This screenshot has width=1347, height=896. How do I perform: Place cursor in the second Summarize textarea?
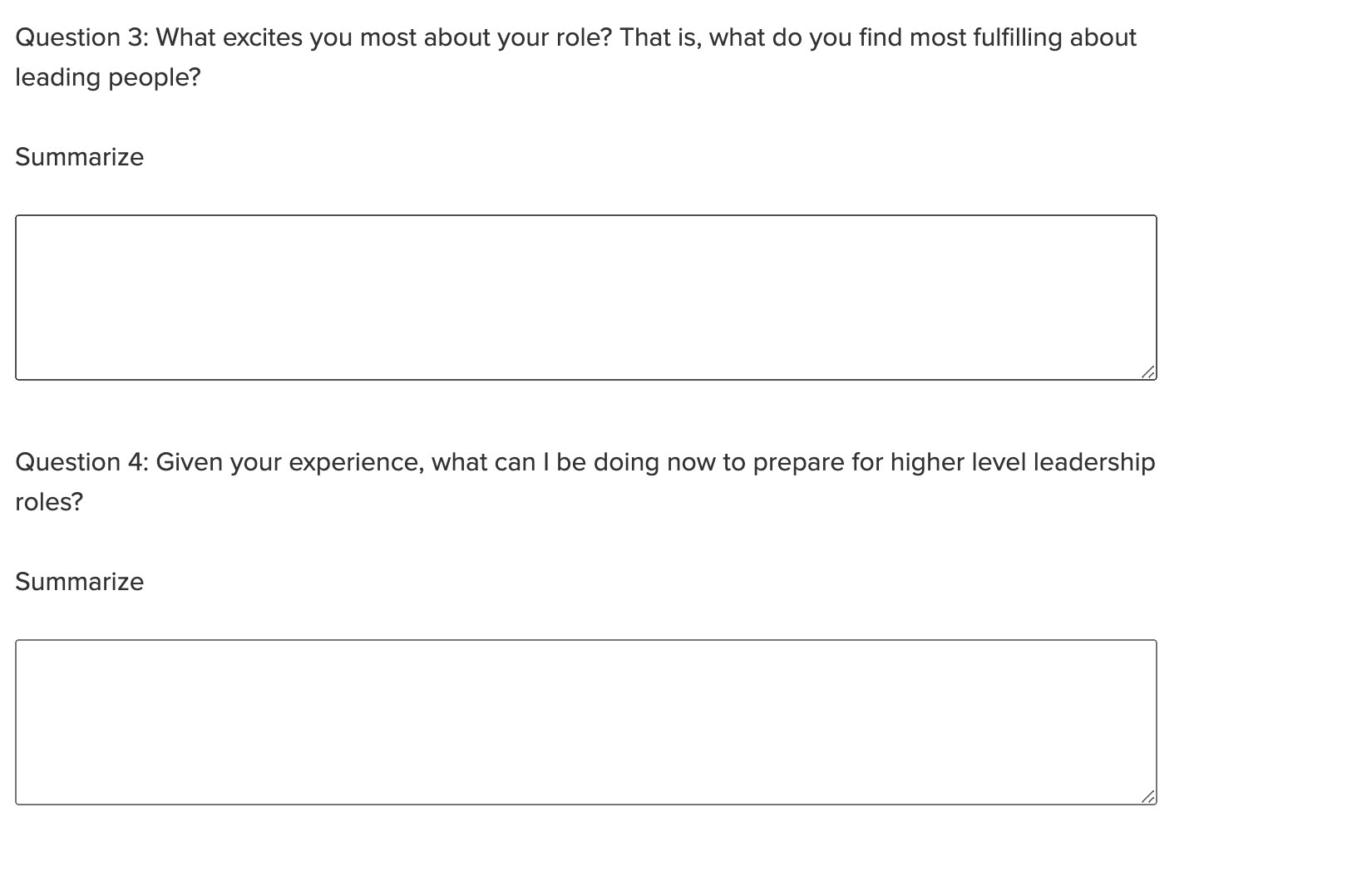coord(582,719)
